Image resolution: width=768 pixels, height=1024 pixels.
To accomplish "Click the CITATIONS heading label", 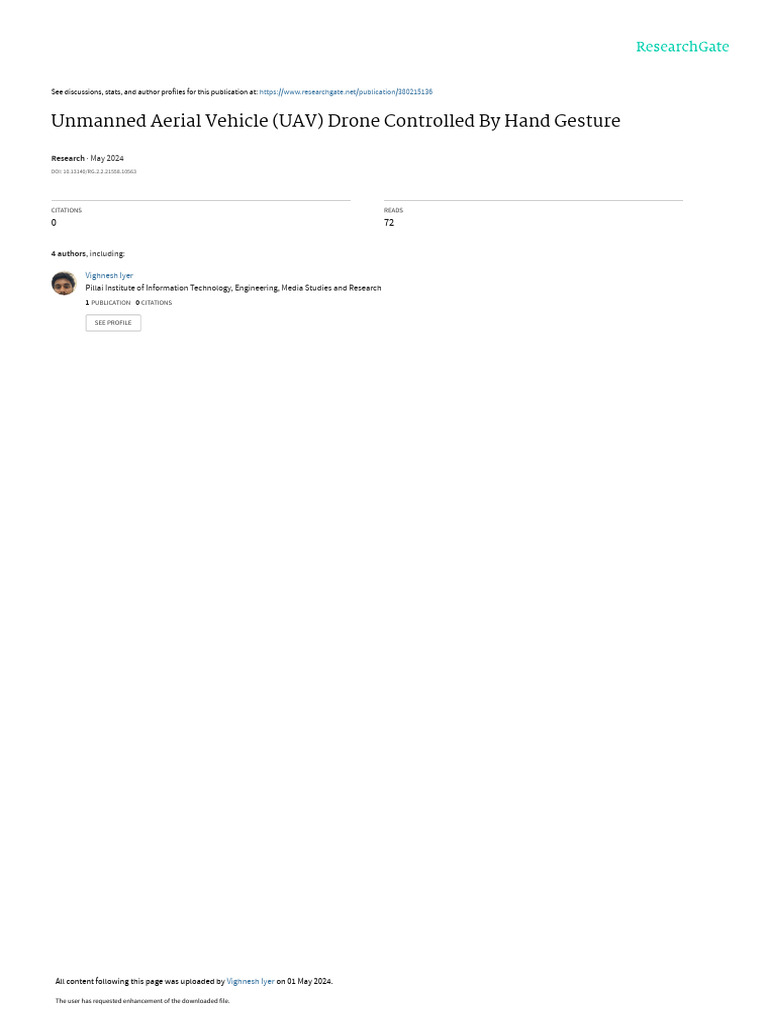I will pyautogui.click(x=67, y=210).
